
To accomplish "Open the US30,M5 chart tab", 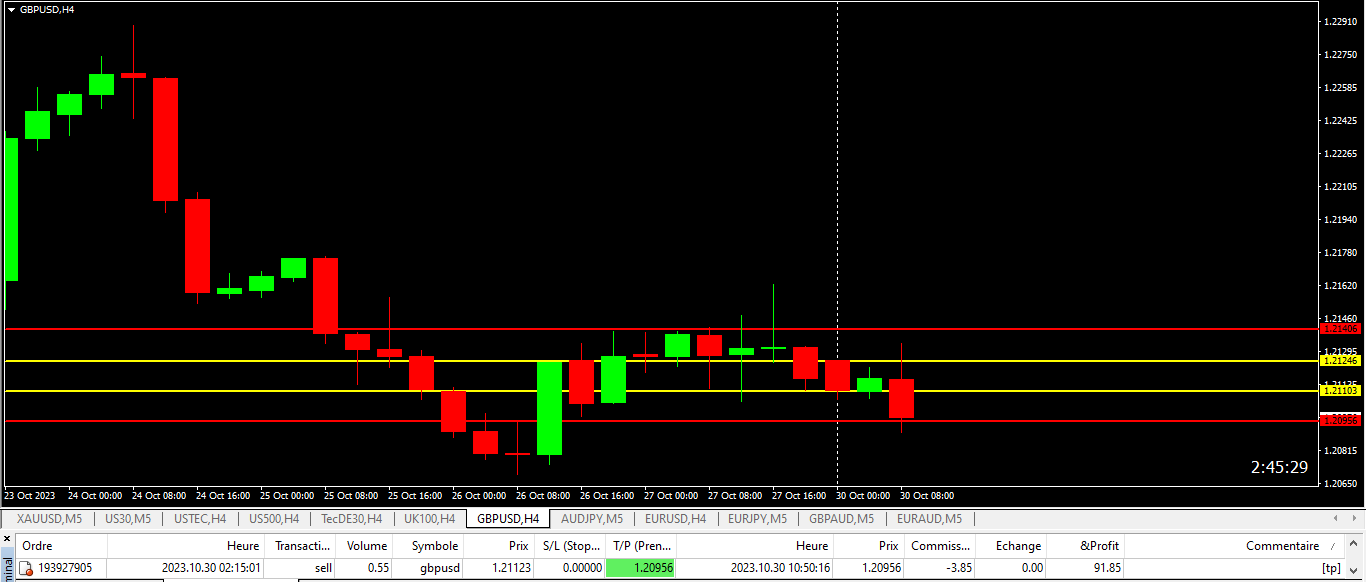I will pos(128,519).
